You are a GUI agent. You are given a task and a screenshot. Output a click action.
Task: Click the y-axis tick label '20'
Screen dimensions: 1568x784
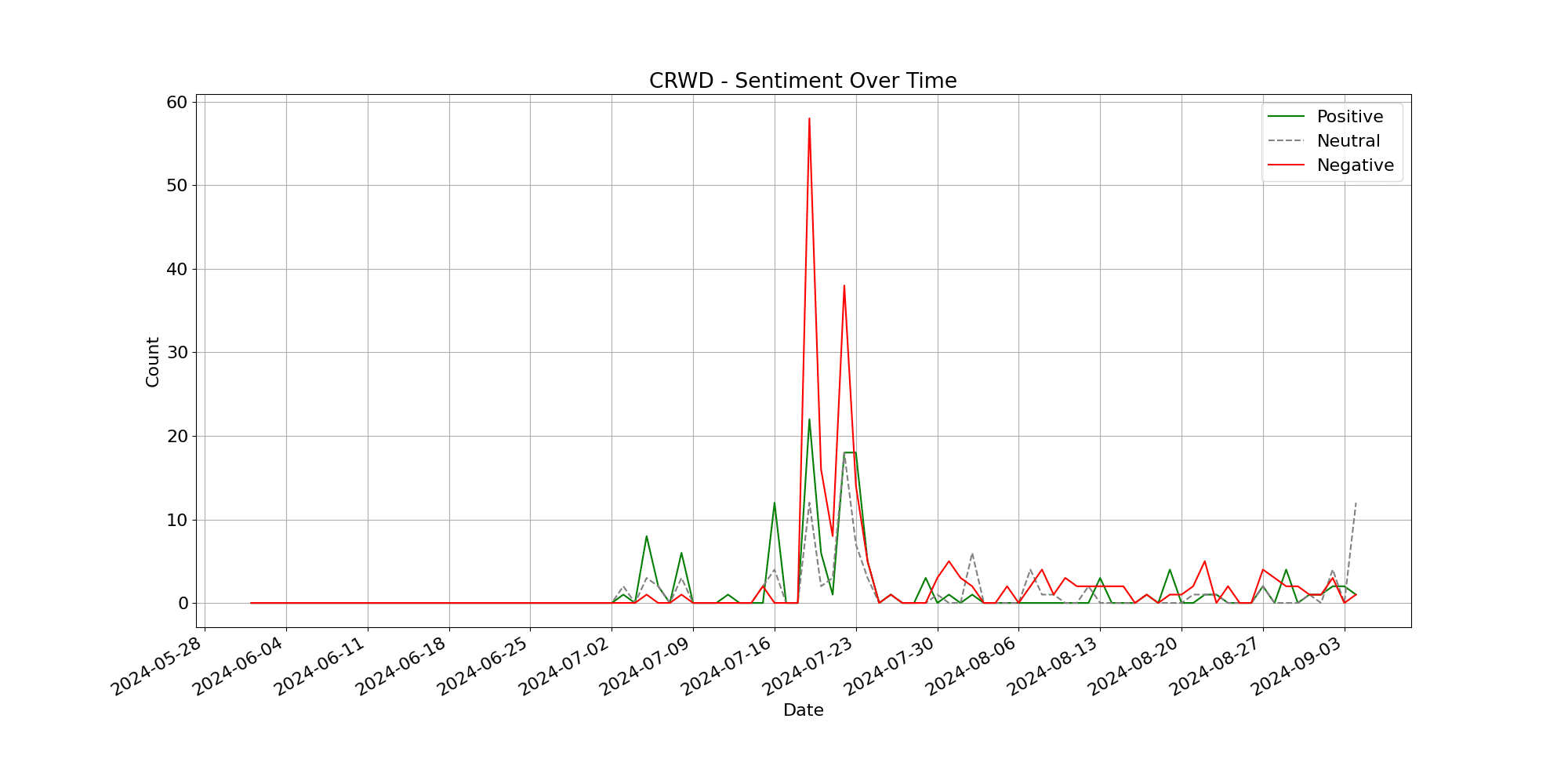click(x=176, y=436)
